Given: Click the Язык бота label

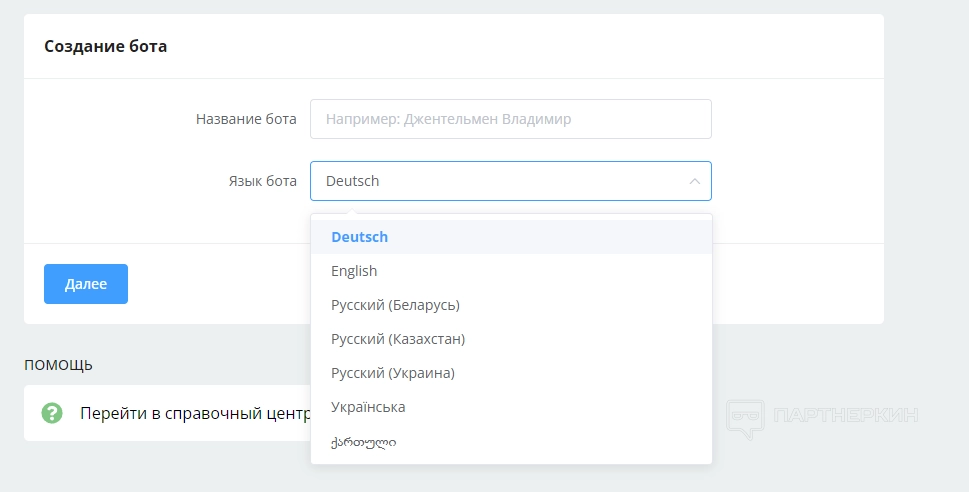Looking at the screenshot, I should [257, 181].
